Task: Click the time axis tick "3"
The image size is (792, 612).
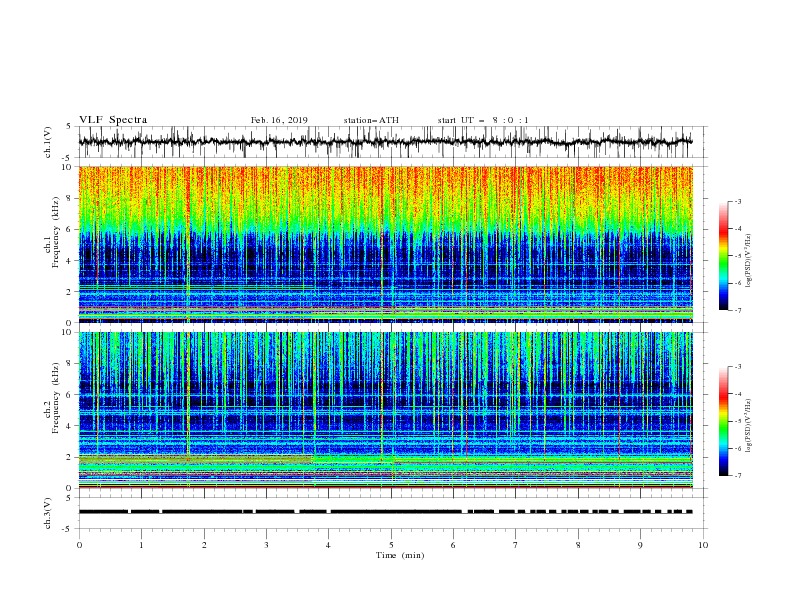Action: click(x=266, y=545)
